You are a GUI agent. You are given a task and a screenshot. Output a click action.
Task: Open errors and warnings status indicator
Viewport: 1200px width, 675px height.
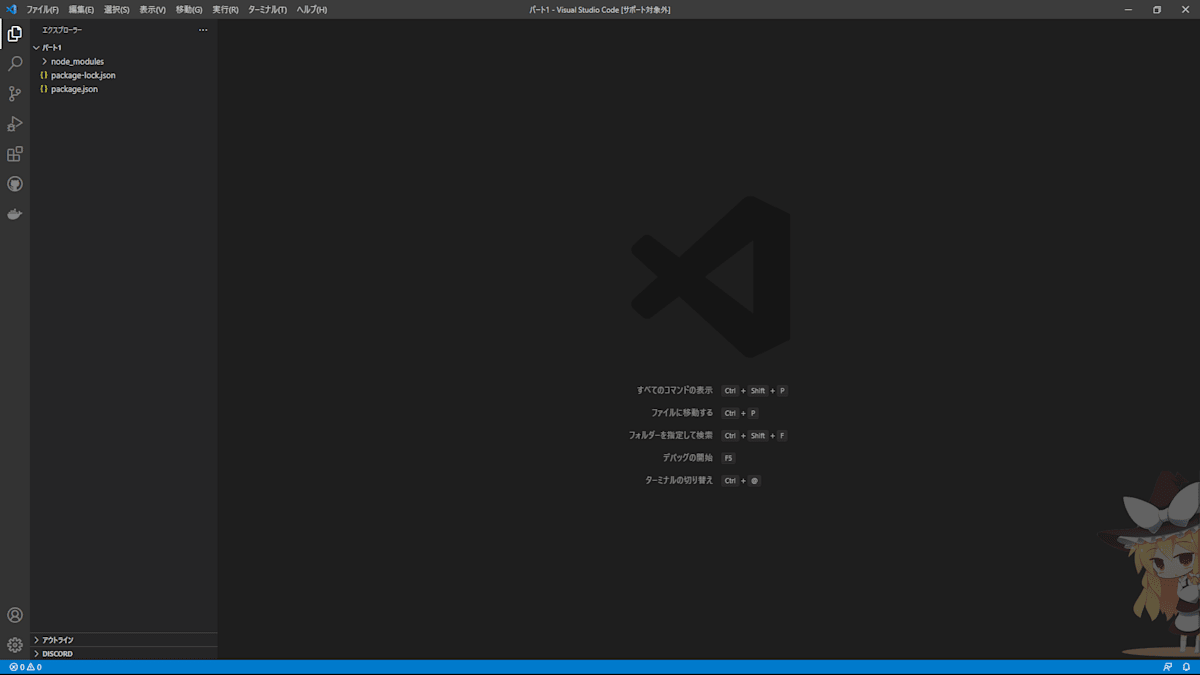pyautogui.click(x=25, y=667)
